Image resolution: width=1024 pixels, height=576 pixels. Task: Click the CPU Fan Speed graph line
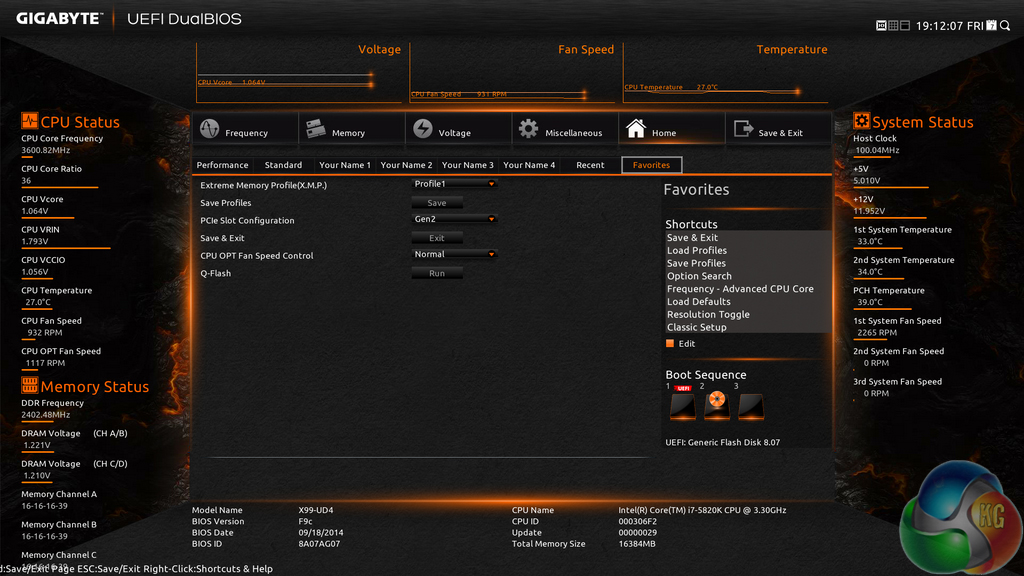pyautogui.click(x=498, y=94)
